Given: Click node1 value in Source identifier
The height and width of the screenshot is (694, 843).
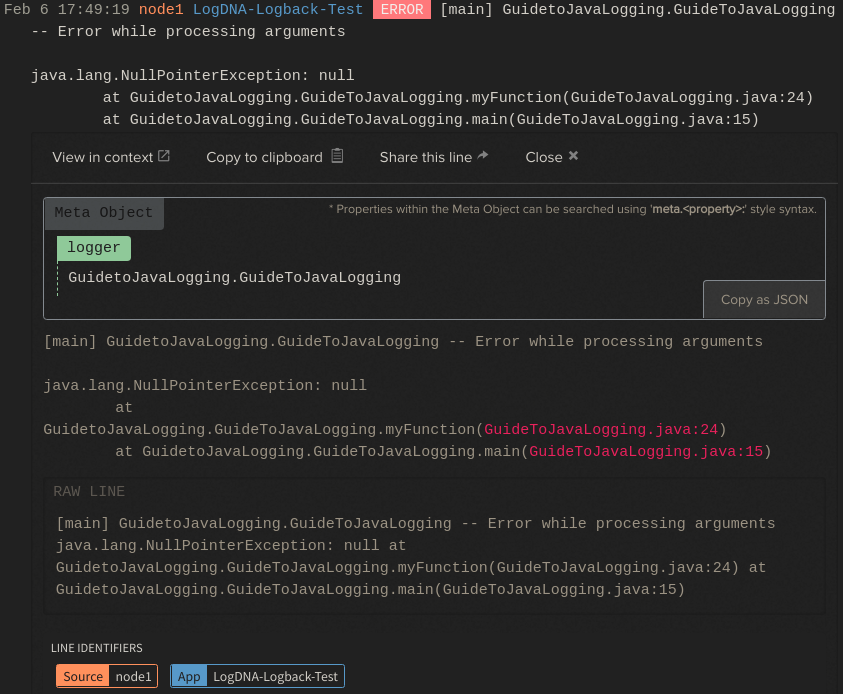Looking at the screenshot, I should (x=133, y=676).
